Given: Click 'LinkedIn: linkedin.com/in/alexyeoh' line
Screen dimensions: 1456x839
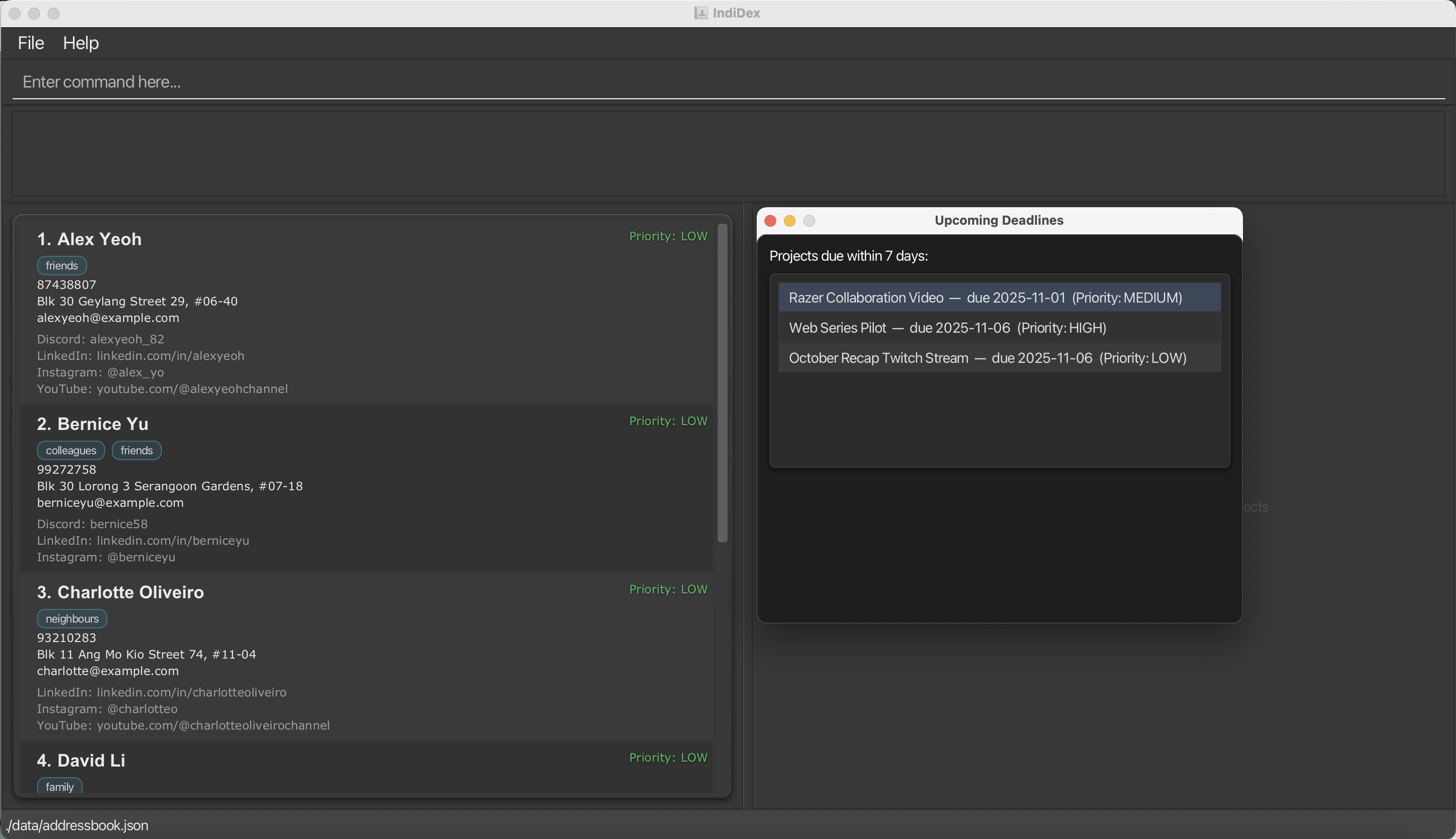Looking at the screenshot, I should click(x=141, y=356).
